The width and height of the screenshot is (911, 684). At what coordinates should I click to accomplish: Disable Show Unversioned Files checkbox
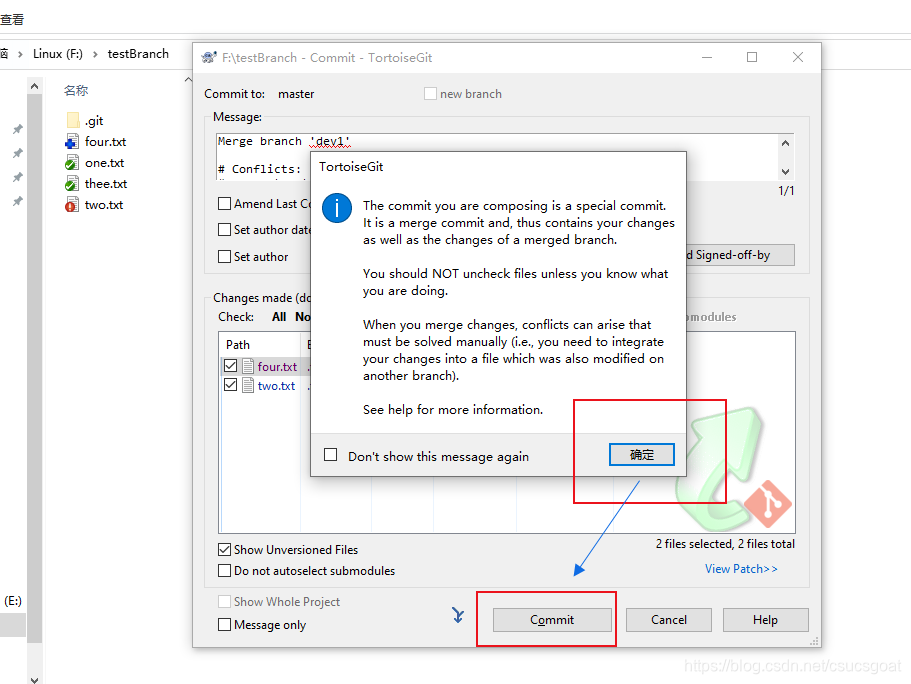[x=224, y=550]
